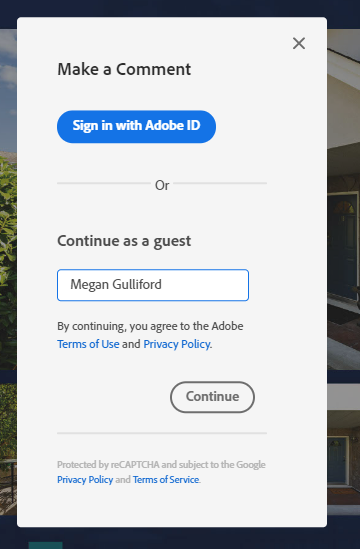The image size is (360, 549).
Task: Focus the guest name field containing Megan Gulliford
Action: [x=153, y=285]
